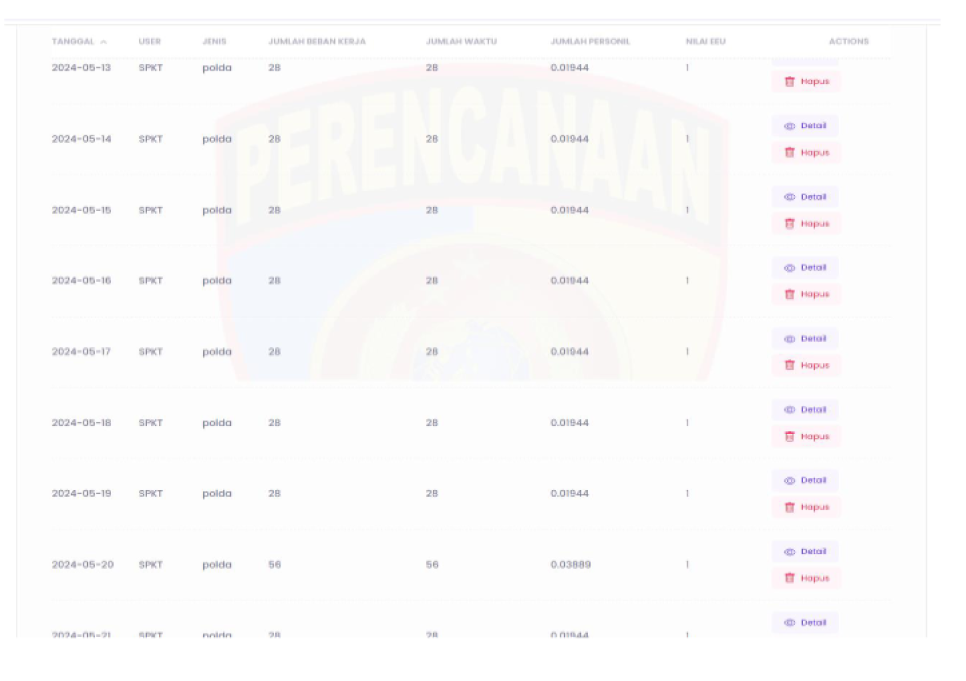966x681 pixels.
Task: Delete the 2024-05-17 entry with Hapus
Action: point(806,366)
